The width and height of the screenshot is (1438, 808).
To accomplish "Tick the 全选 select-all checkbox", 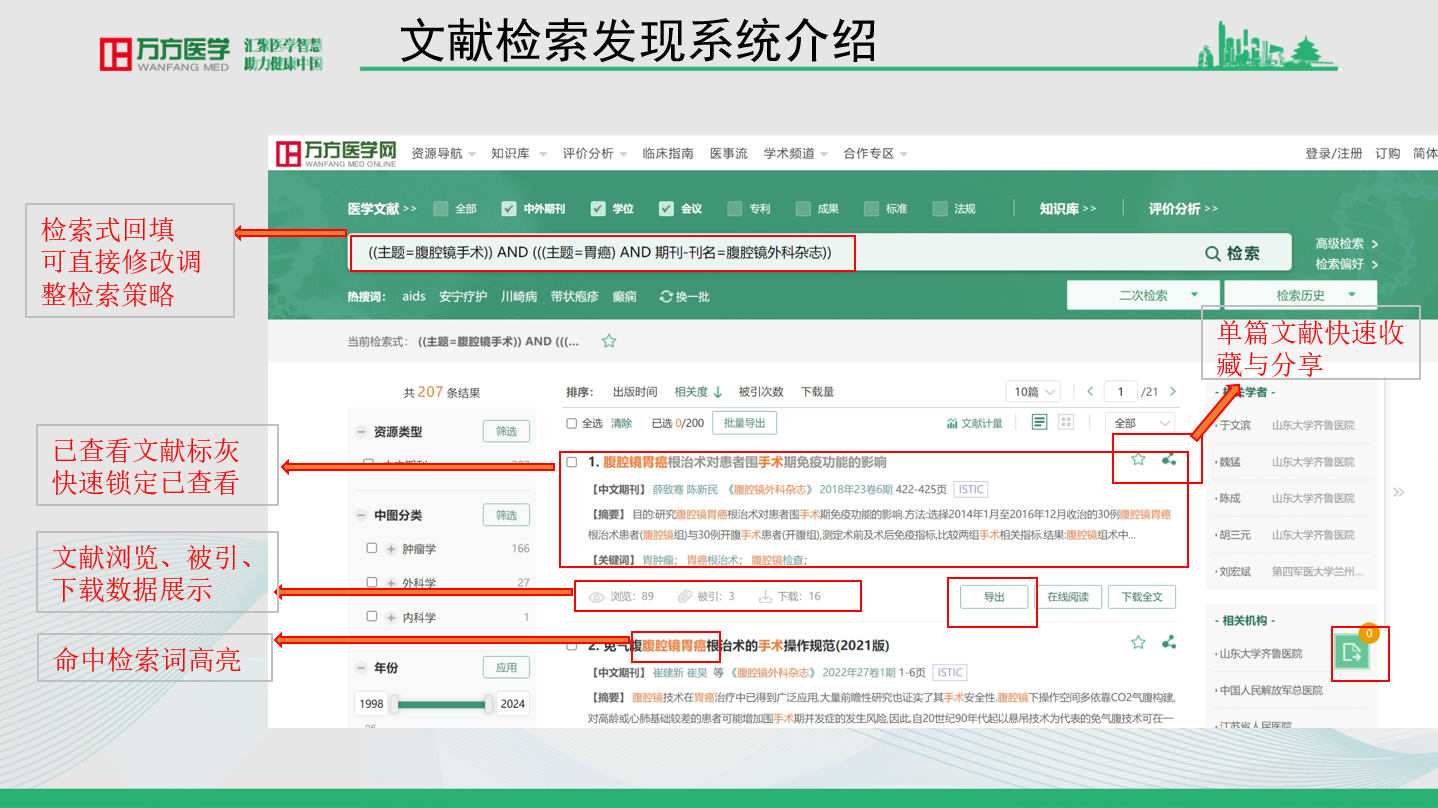I will click(x=572, y=423).
